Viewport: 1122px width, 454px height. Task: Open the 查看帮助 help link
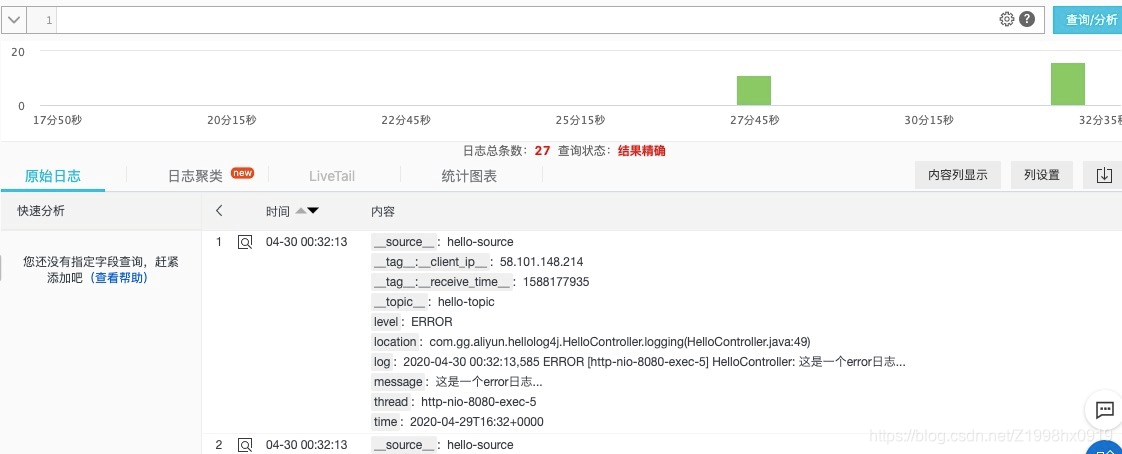pyautogui.click(x=119, y=278)
